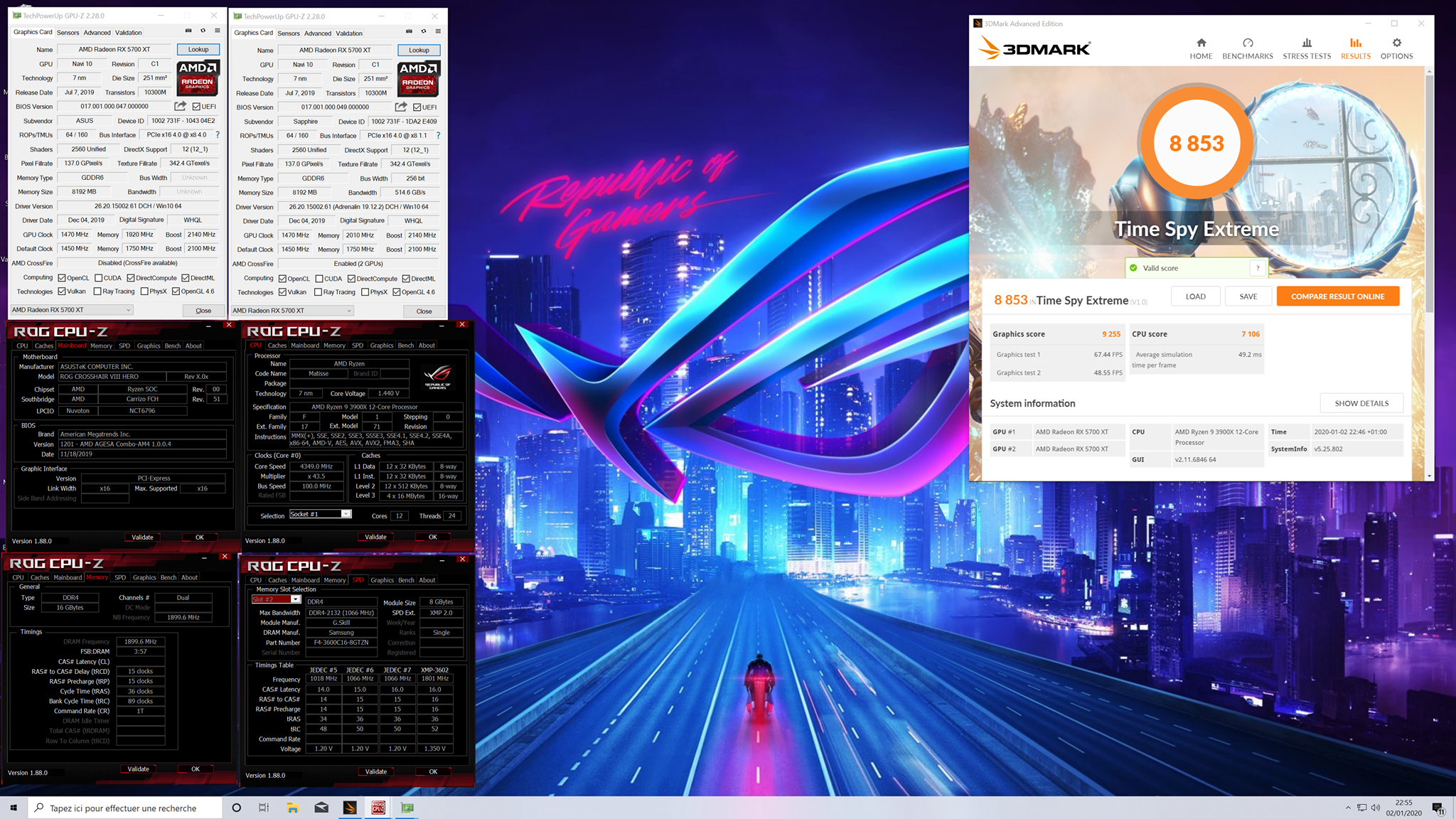This screenshot has width=1456, height=819.
Task: Switch to GPU-Z taskbar icon
Action: [407, 808]
